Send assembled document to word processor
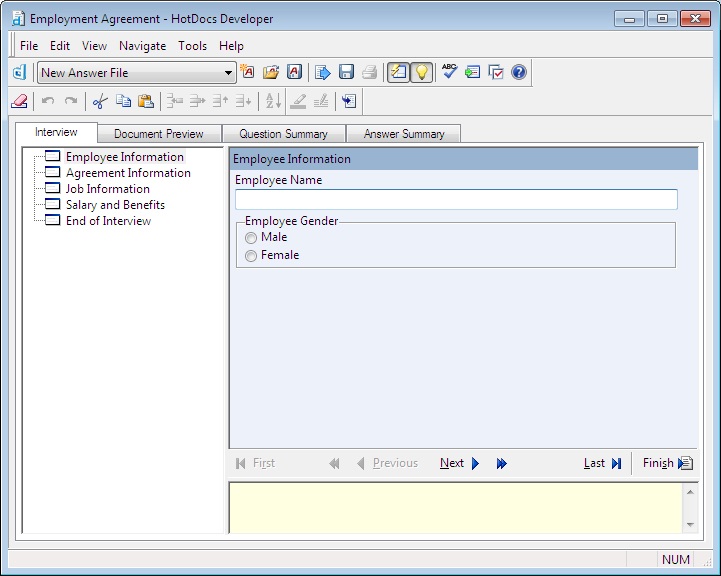The width and height of the screenshot is (721, 576). (323, 72)
